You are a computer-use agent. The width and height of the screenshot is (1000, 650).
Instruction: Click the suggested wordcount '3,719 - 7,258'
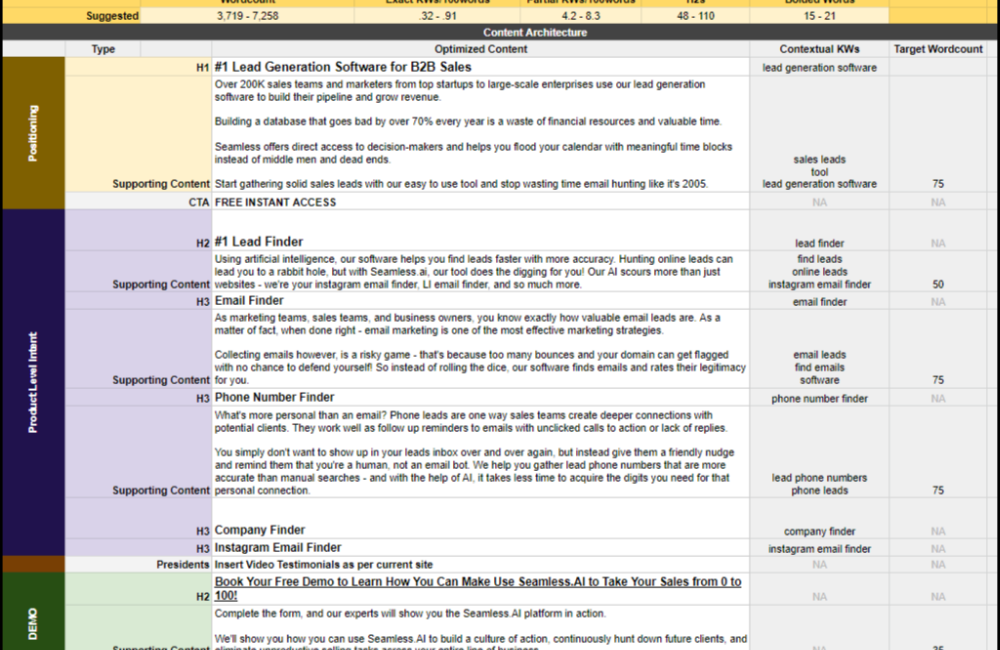(x=247, y=16)
